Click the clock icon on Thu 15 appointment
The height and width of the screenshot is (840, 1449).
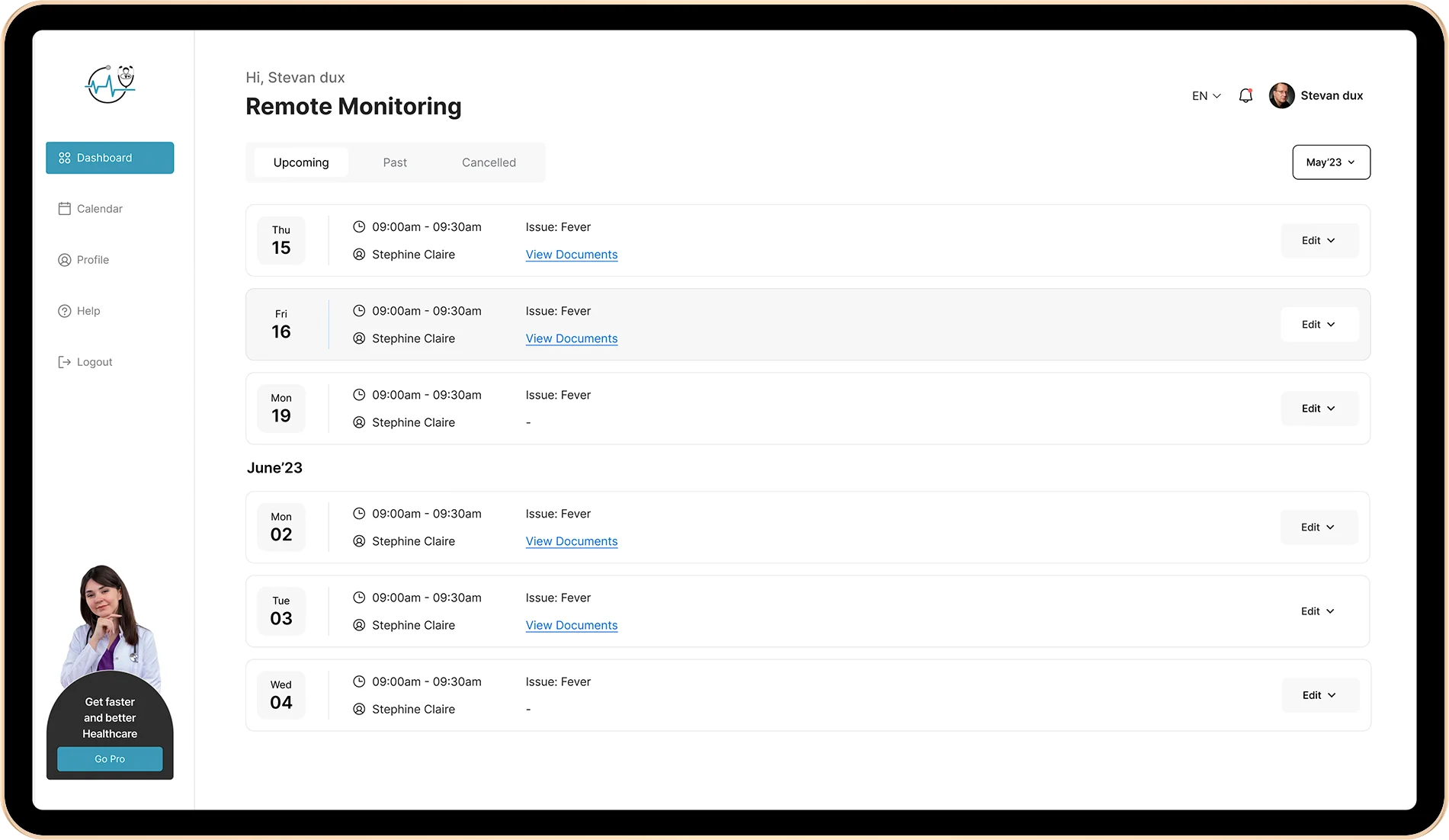[x=359, y=226]
